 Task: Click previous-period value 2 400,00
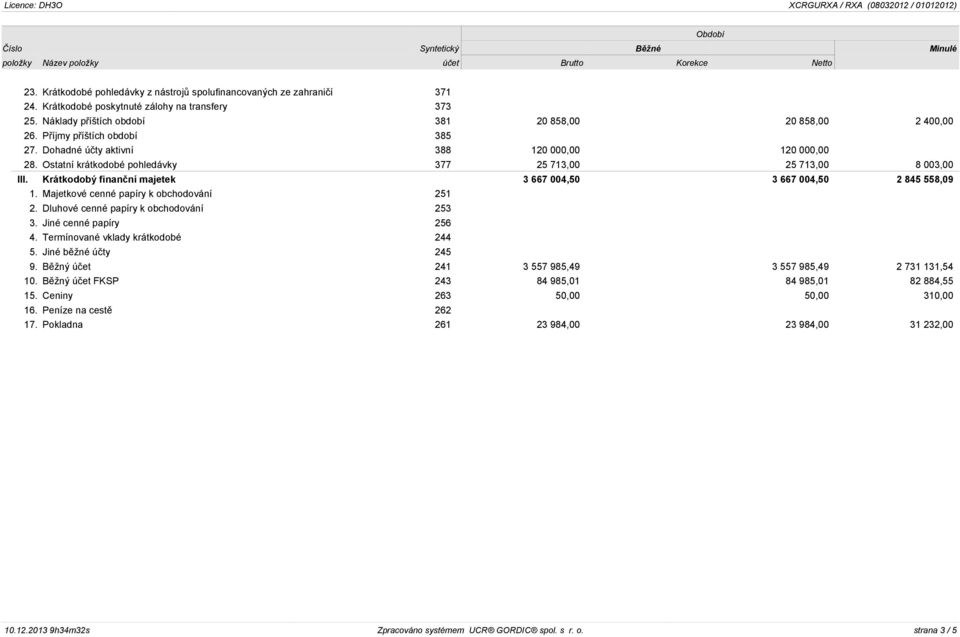pos(934,121)
